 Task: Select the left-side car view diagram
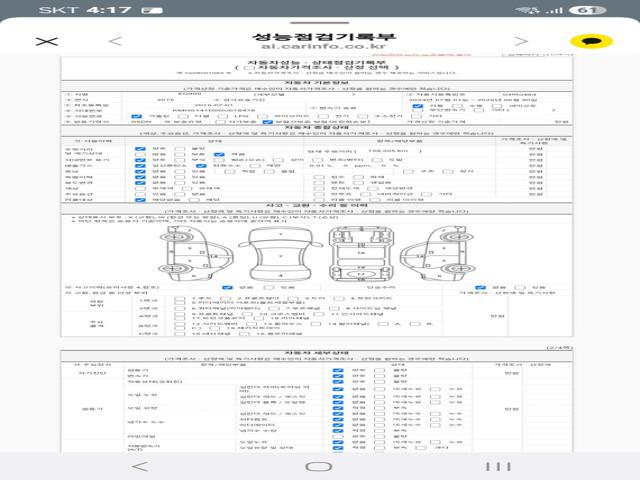195,254
